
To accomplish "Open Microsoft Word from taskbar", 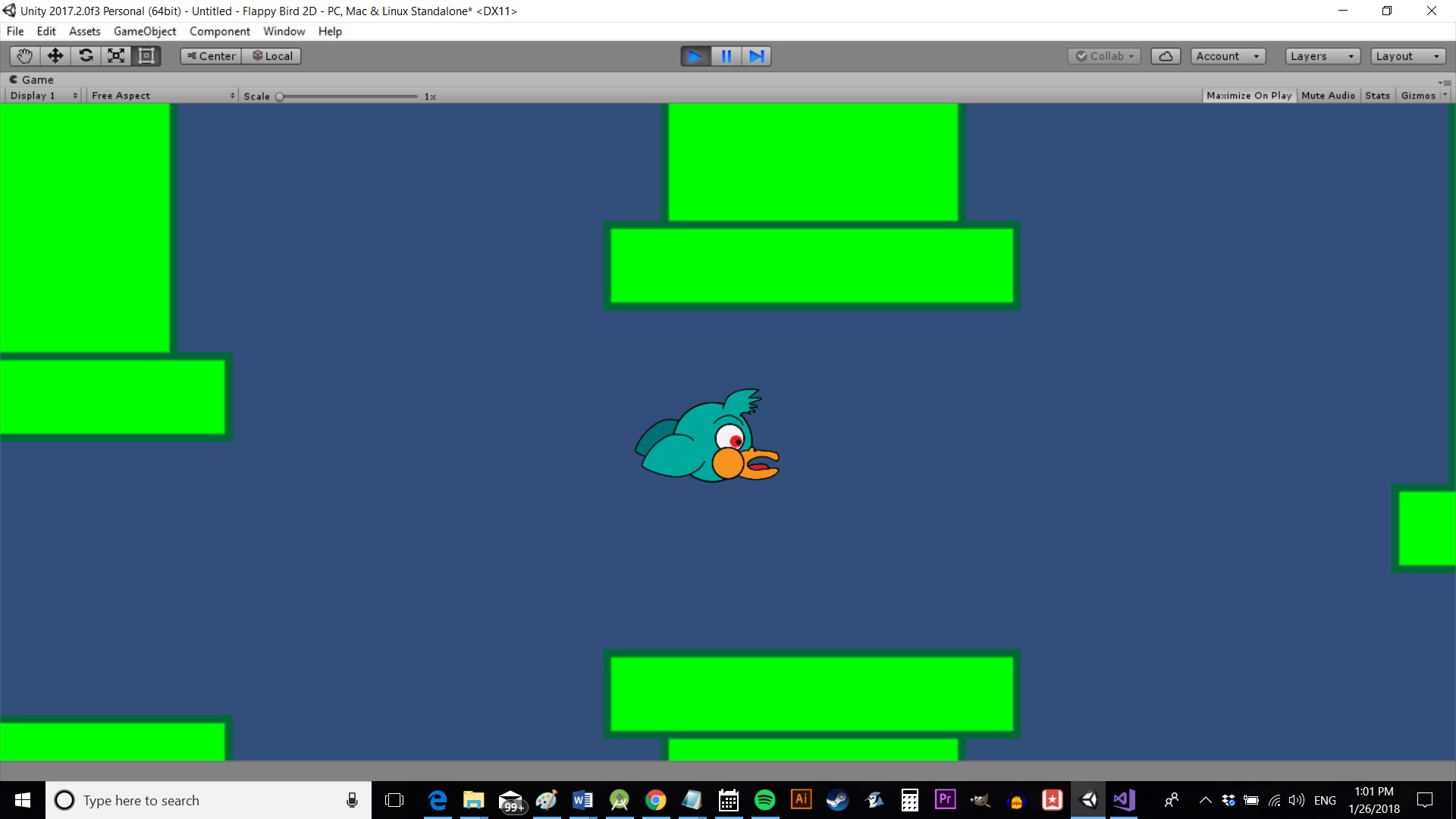I will (x=583, y=800).
